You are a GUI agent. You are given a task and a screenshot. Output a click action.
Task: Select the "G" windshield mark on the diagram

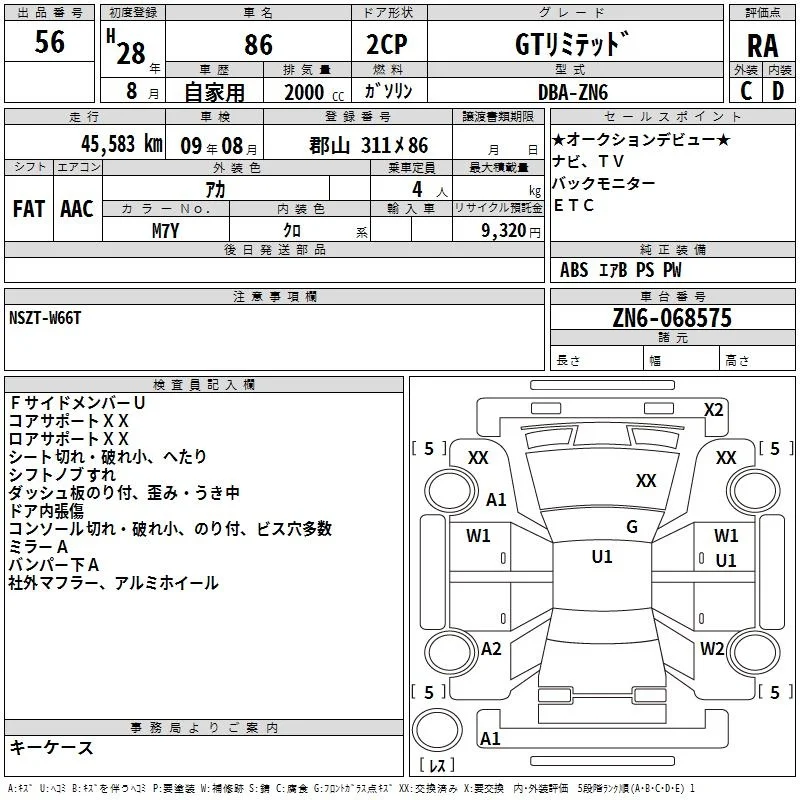(x=632, y=527)
